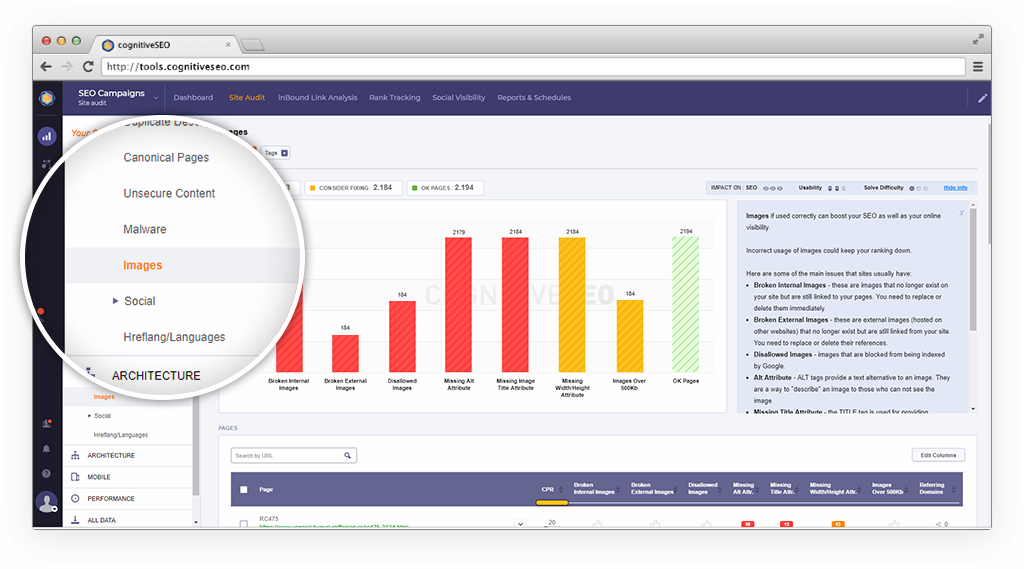
Task: Expand the SEO Campaigns dropdown chevron
Action: (155, 98)
